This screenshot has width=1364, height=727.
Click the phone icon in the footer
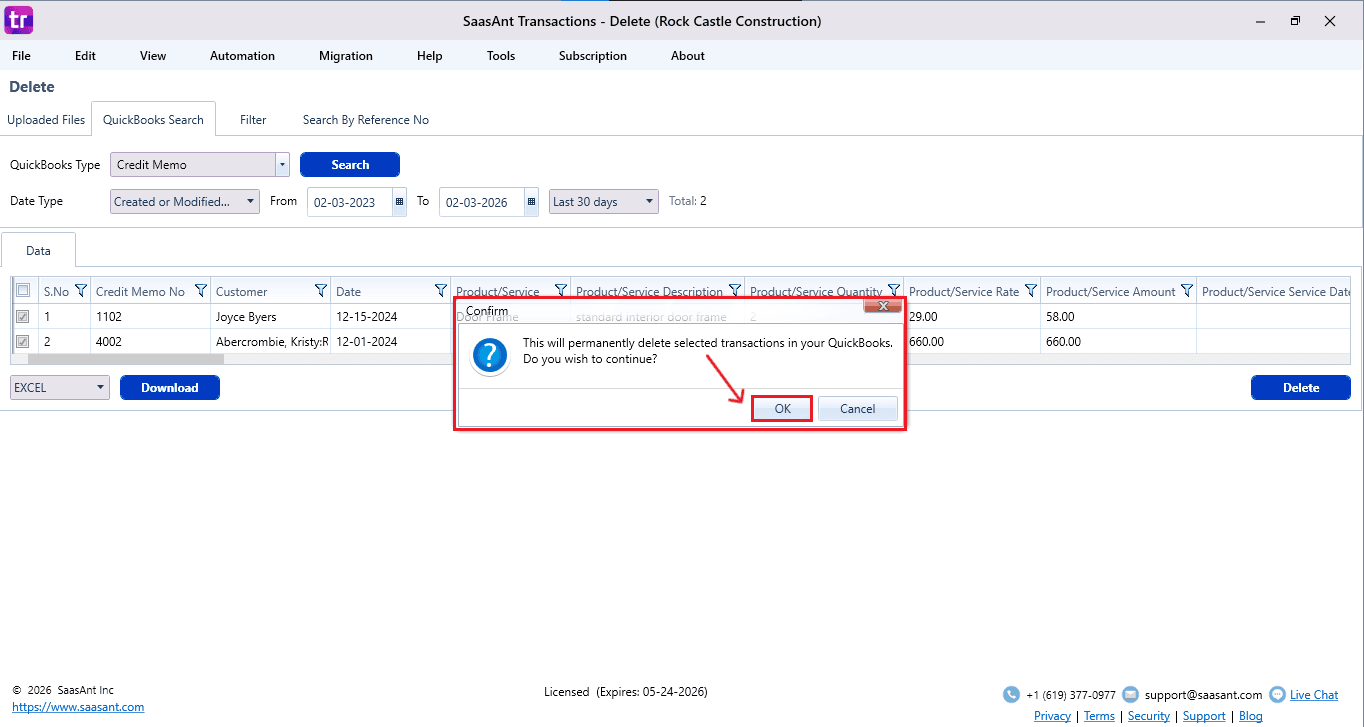[x=1012, y=695]
